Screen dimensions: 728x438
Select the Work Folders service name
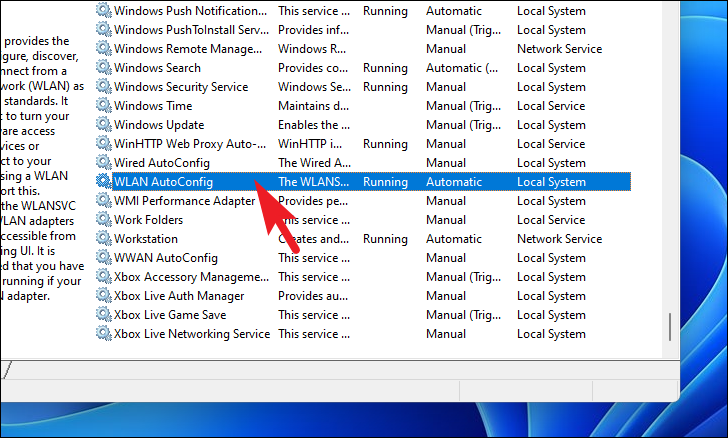149,220
